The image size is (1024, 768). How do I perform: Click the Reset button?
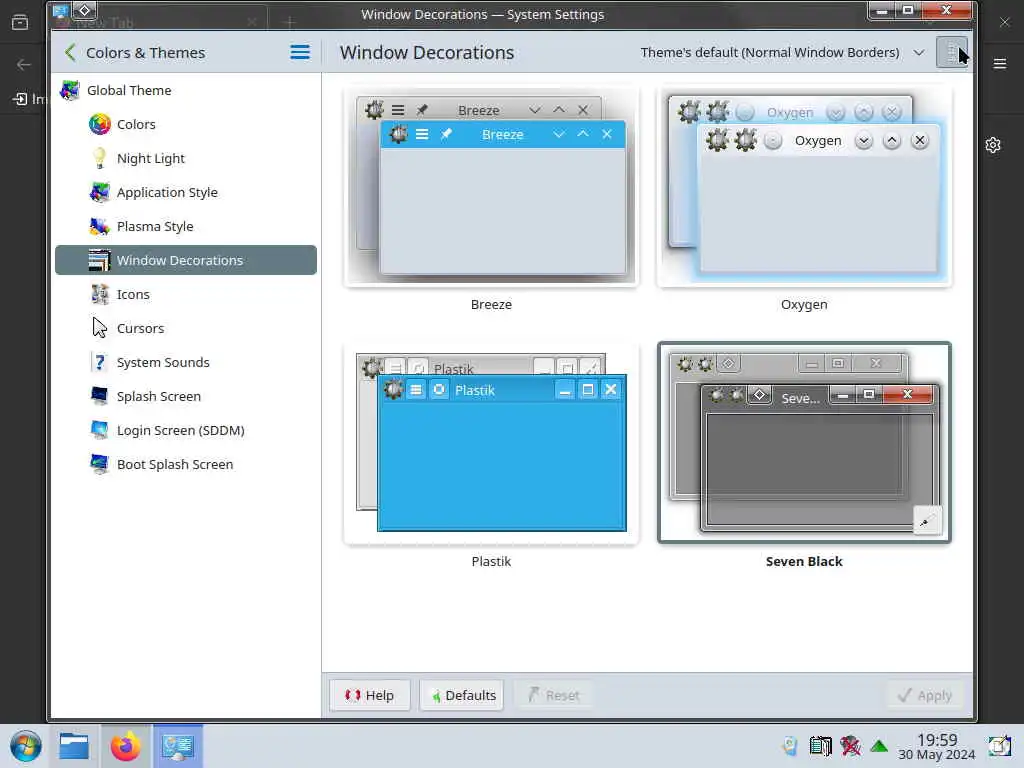(x=554, y=695)
